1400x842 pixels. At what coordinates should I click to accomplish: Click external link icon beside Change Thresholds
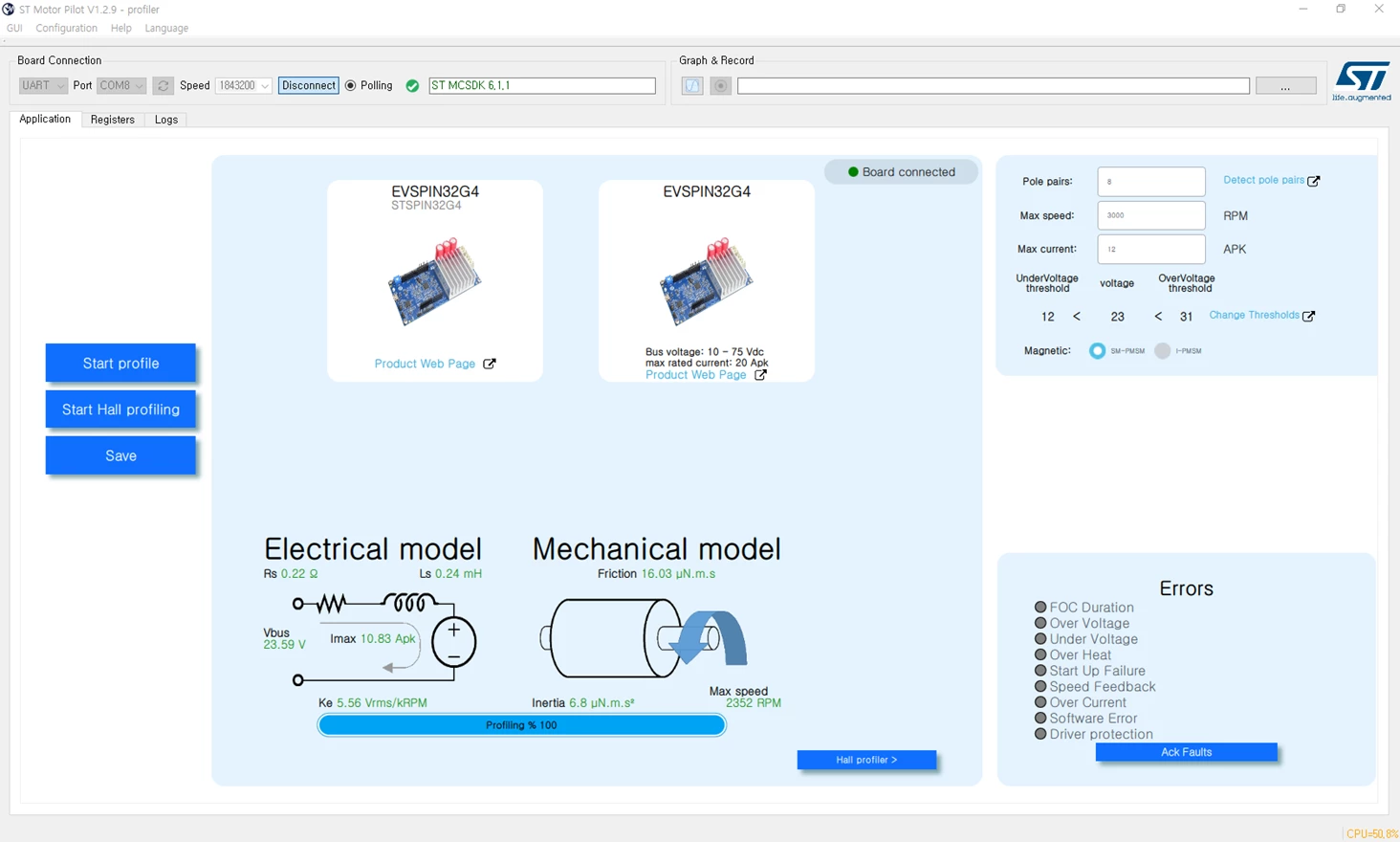click(1309, 316)
